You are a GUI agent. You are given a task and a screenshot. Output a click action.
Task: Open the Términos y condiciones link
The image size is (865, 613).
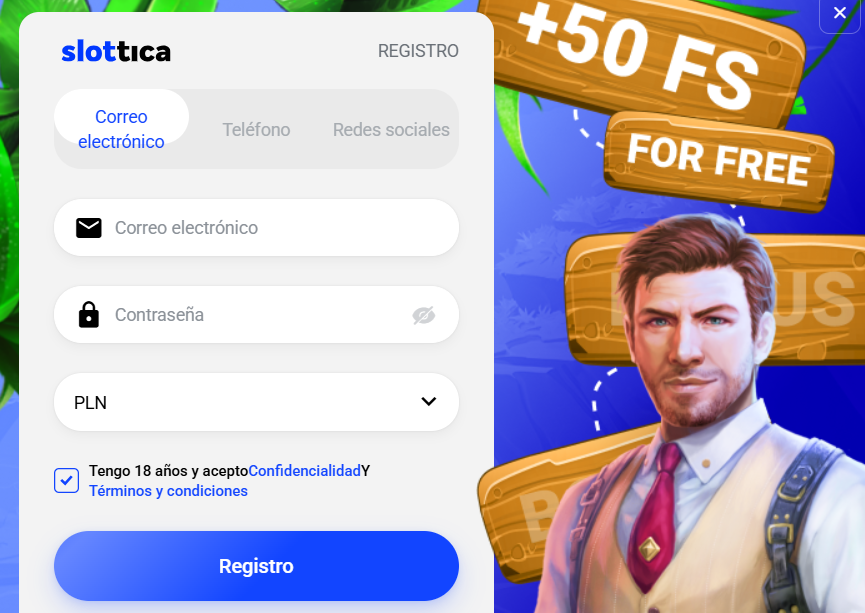coord(168,491)
